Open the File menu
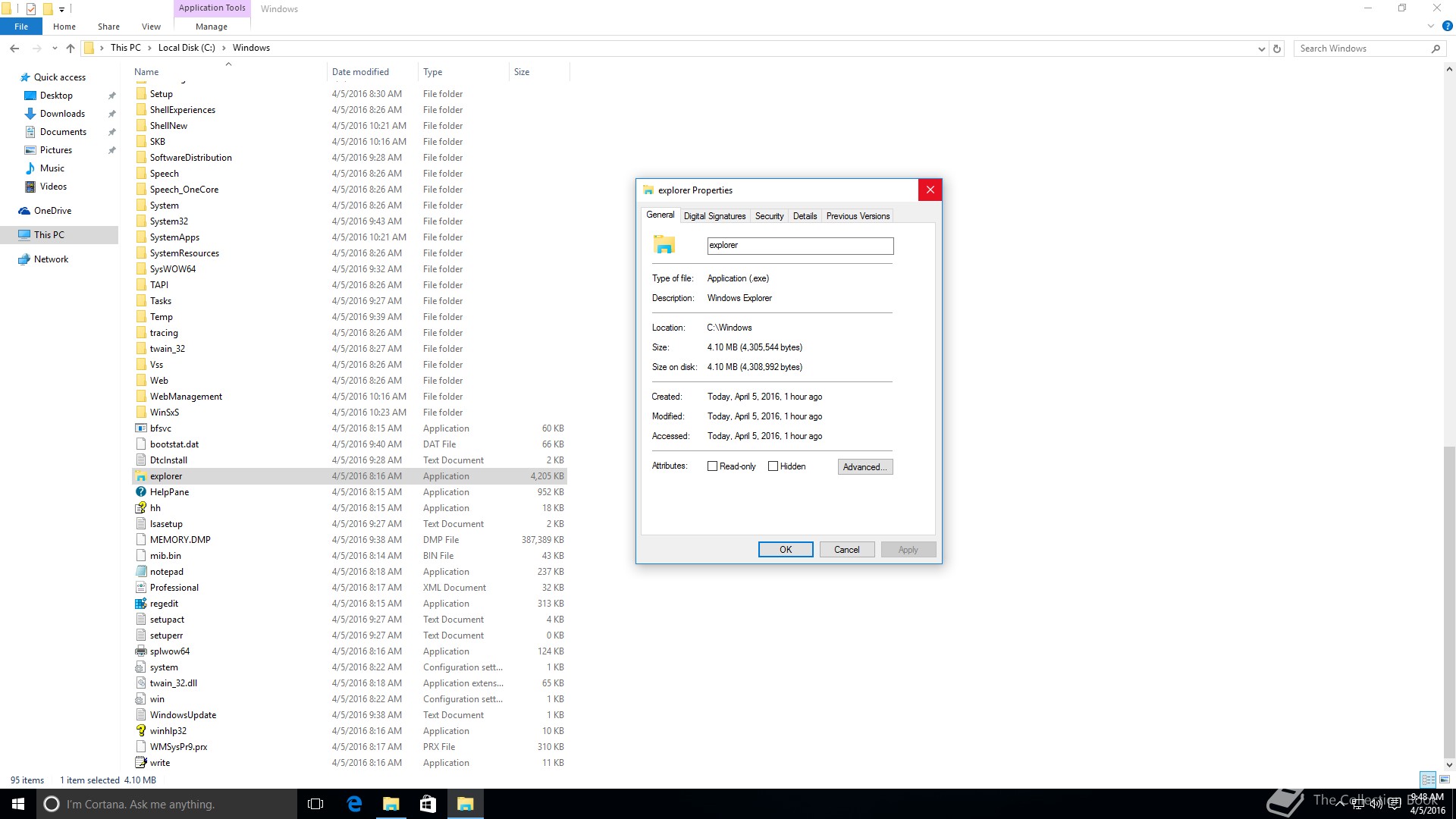 coord(21,27)
